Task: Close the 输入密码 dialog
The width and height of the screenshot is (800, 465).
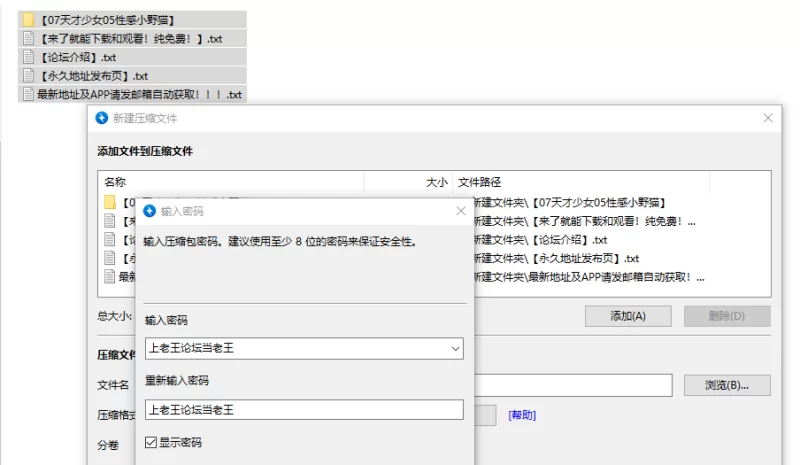Action: click(x=461, y=211)
